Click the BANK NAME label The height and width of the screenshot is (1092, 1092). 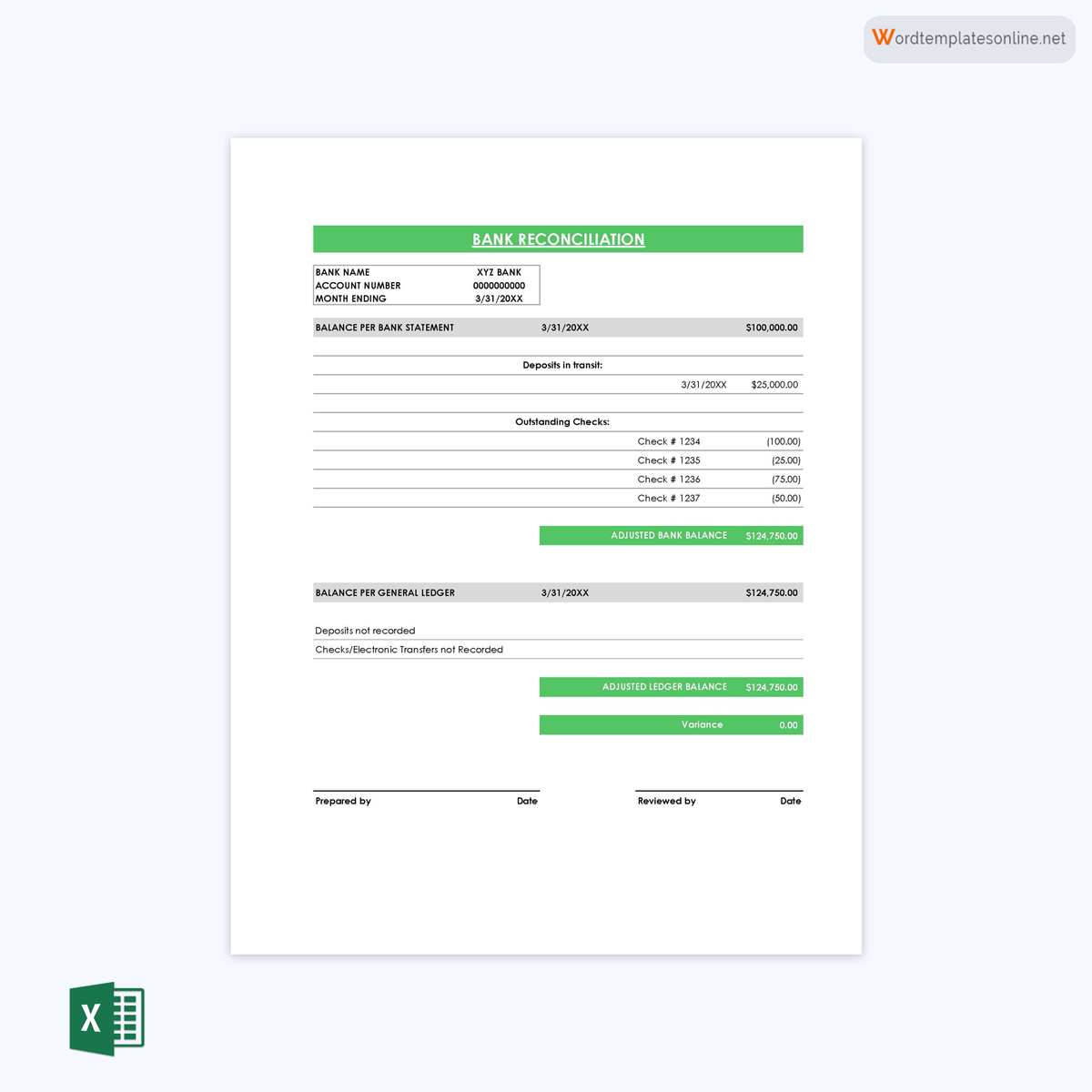[342, 272]
